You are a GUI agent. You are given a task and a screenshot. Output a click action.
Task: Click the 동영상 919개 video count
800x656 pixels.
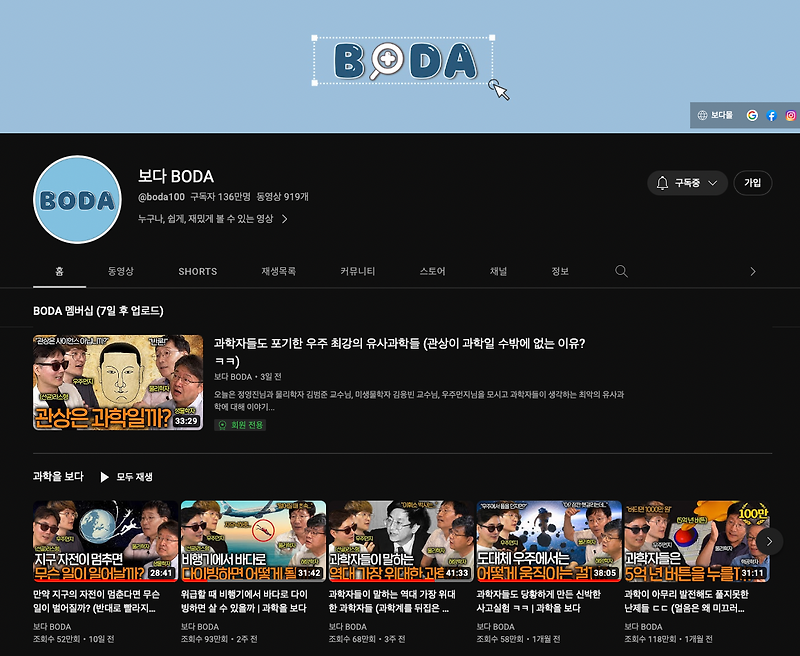click(282, 197)
